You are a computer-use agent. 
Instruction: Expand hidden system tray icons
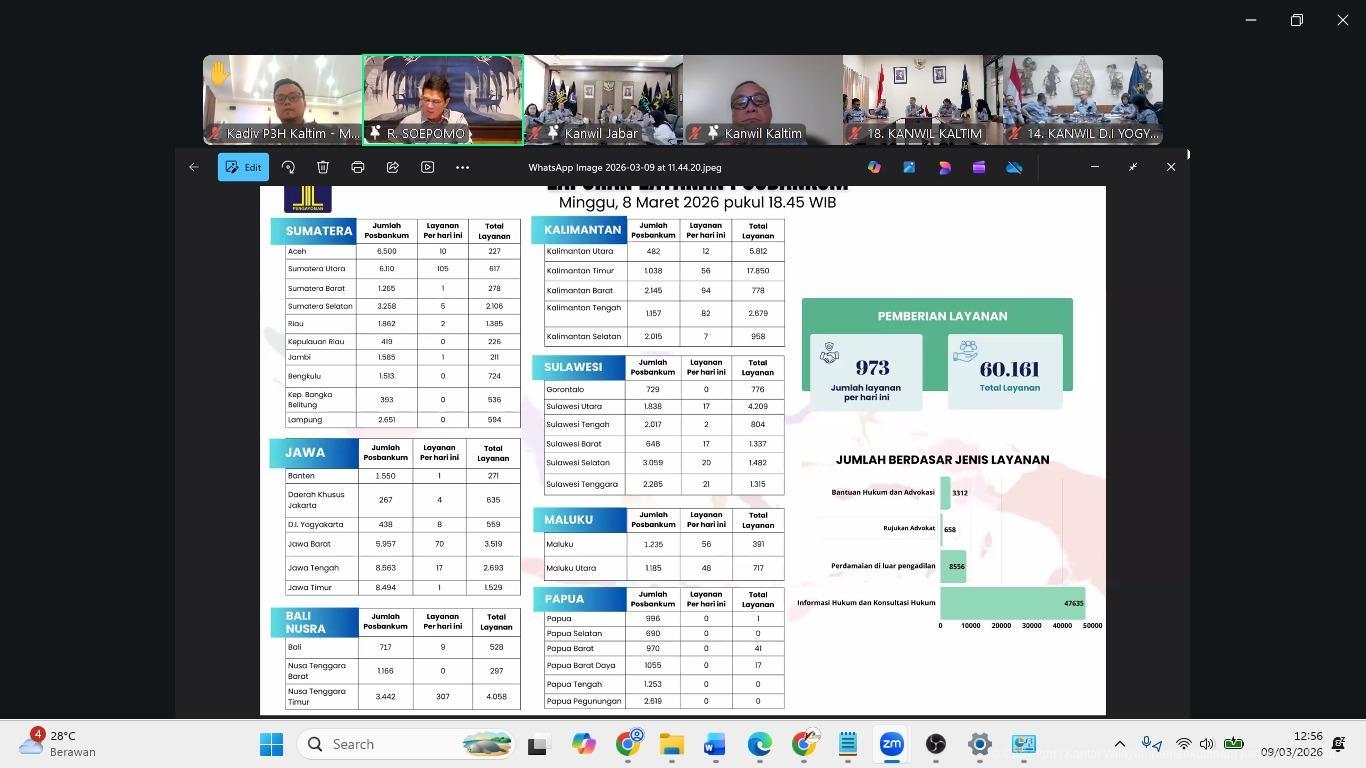(x=1119, y=744)
